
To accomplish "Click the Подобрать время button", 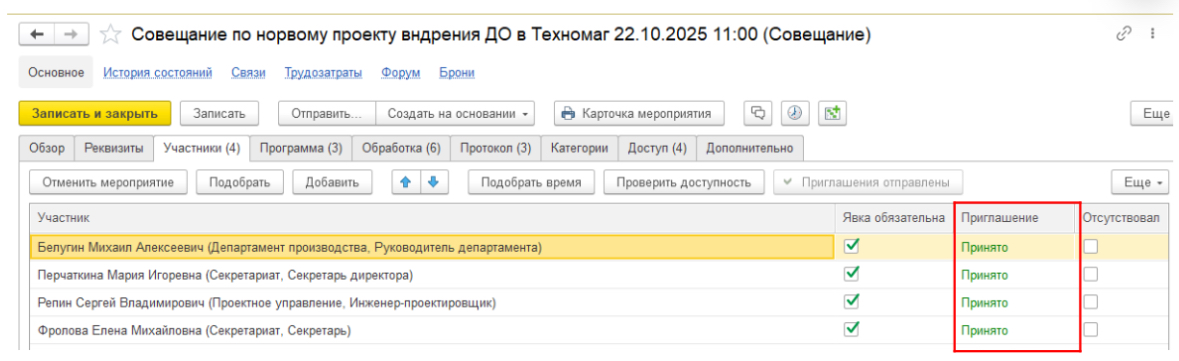I will click(x=532, y=182).
